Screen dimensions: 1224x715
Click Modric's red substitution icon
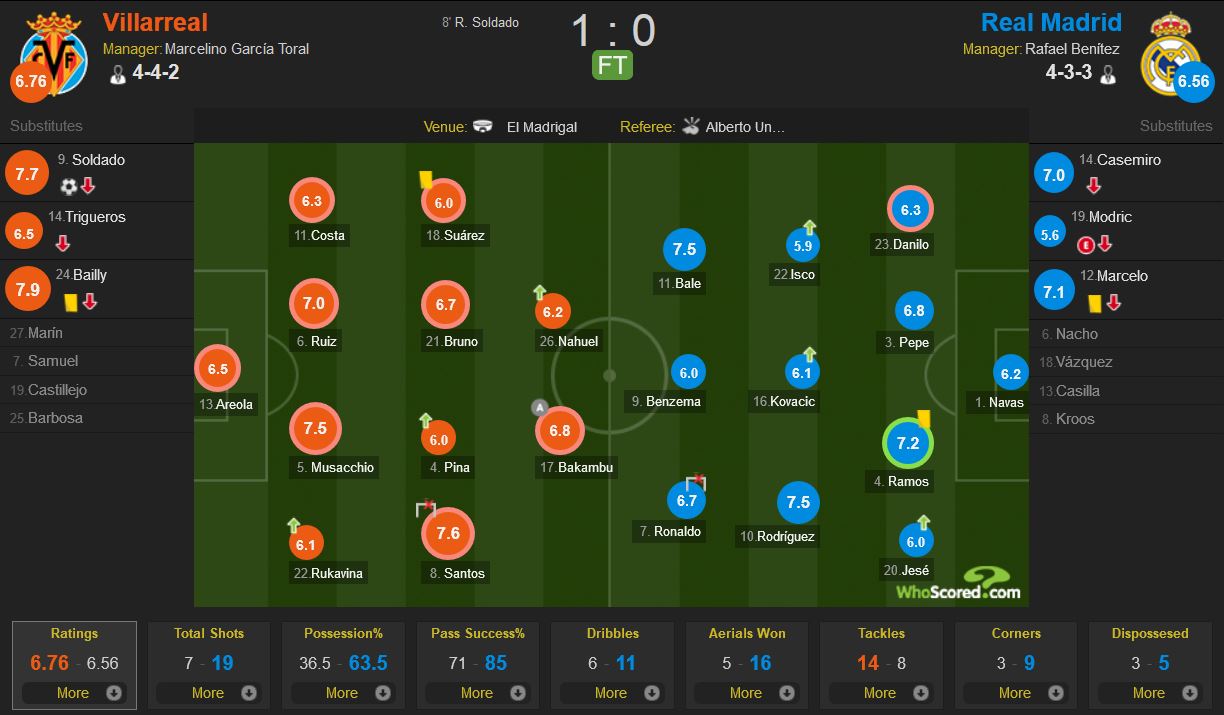[x=1105, y=244]
